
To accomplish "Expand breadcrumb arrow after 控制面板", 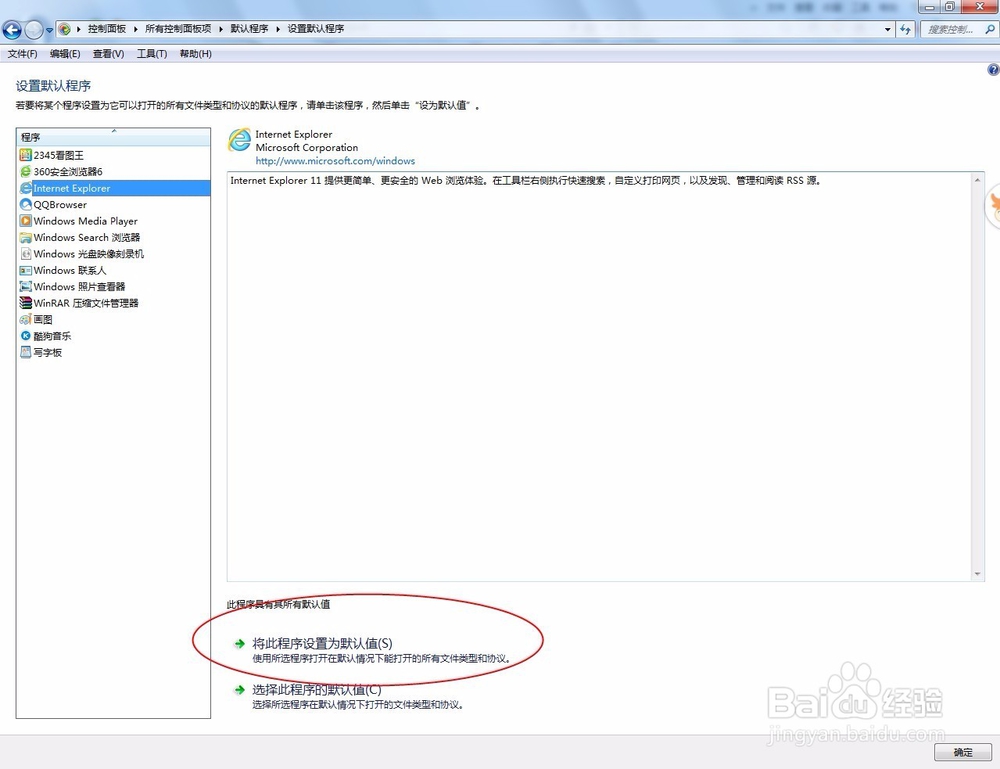I will (135, 29).
